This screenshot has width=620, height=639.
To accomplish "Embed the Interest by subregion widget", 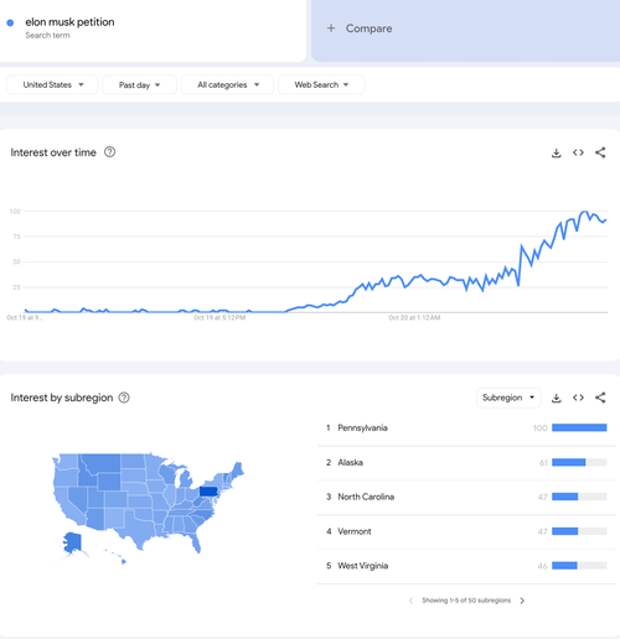I will click(x=578, y=398).
